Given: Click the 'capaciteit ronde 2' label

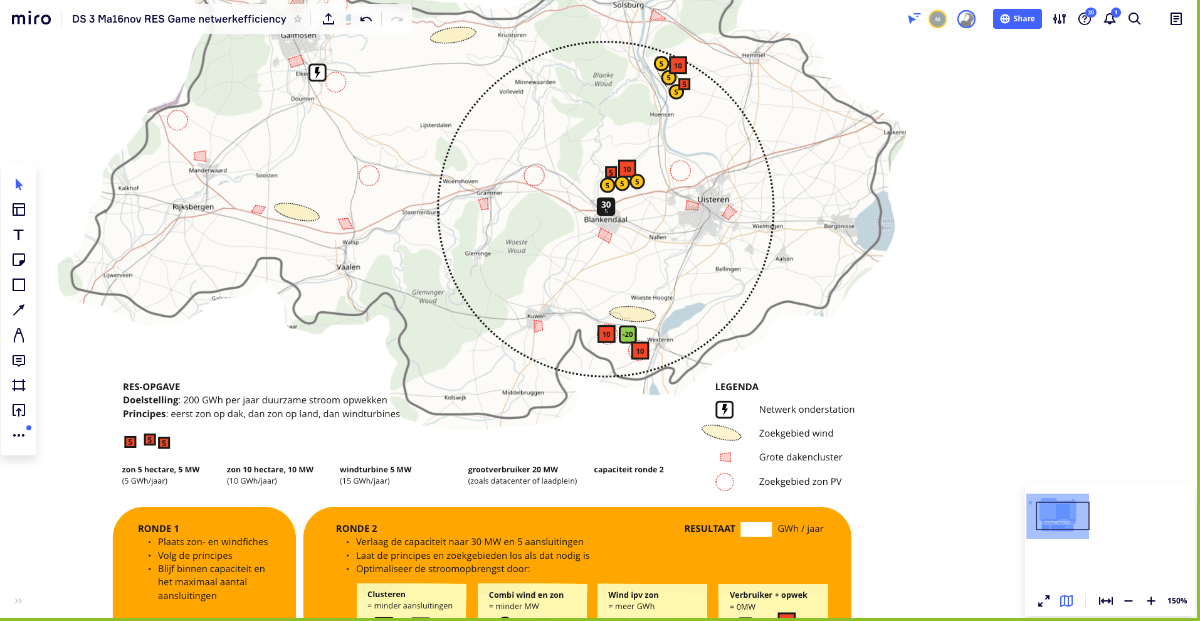Looking at the screenshot, I should [x=629, y=469].
